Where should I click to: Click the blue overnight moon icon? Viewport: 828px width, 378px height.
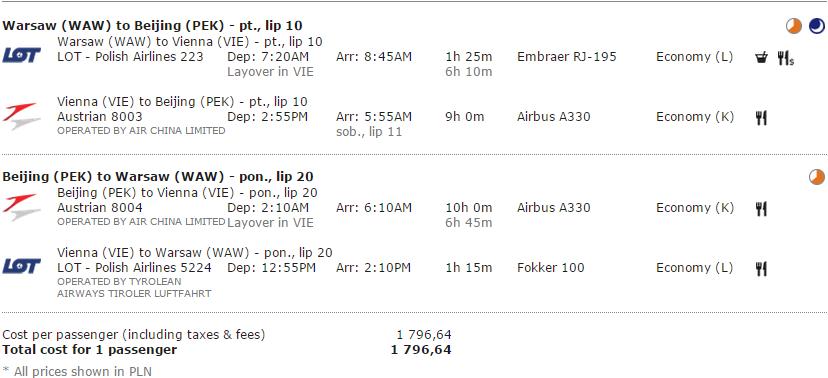817,25
